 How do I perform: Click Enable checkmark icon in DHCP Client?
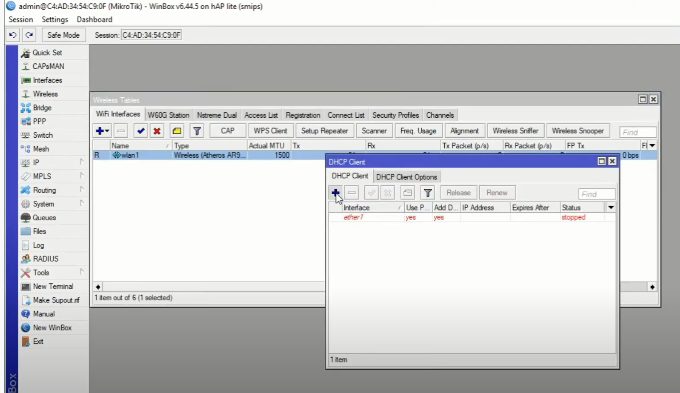click(x=371, y=193)
